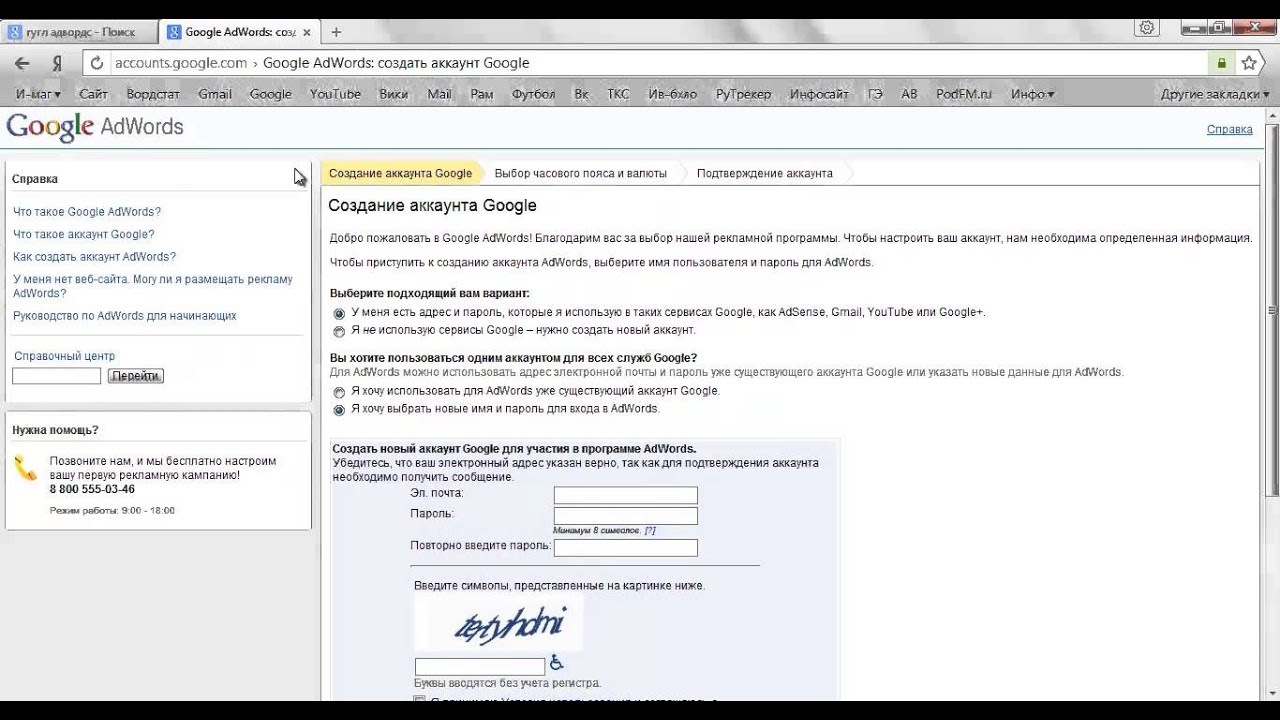Click the captcha accessibility wheelchair icon
Screen dimensions: 1280x720
click(x=556, y=662)
